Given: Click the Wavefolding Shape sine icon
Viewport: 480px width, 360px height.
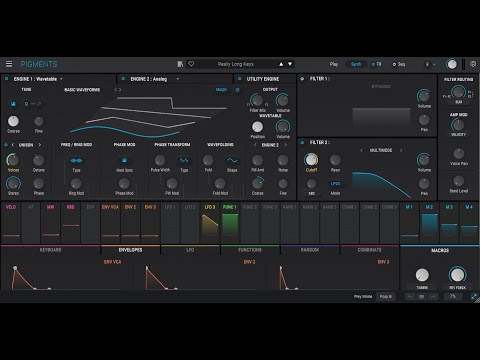Looking at the screenshot, I should point(232,160).
